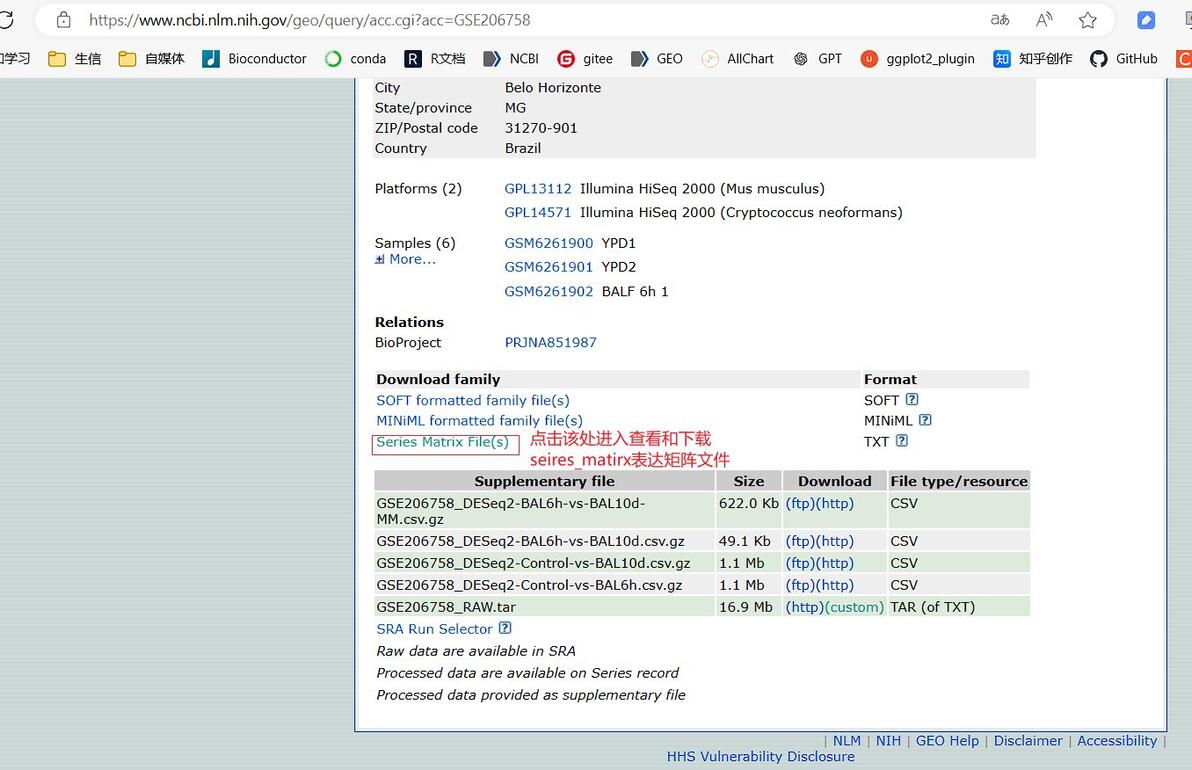Screen dimensions: 1192x770
Task: Open the Series Matrix File(s) link
Action: click(x=442, y=442)
